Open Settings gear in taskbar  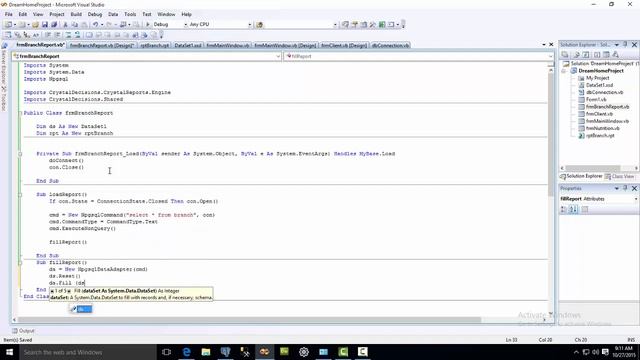(x=304, y=351)
